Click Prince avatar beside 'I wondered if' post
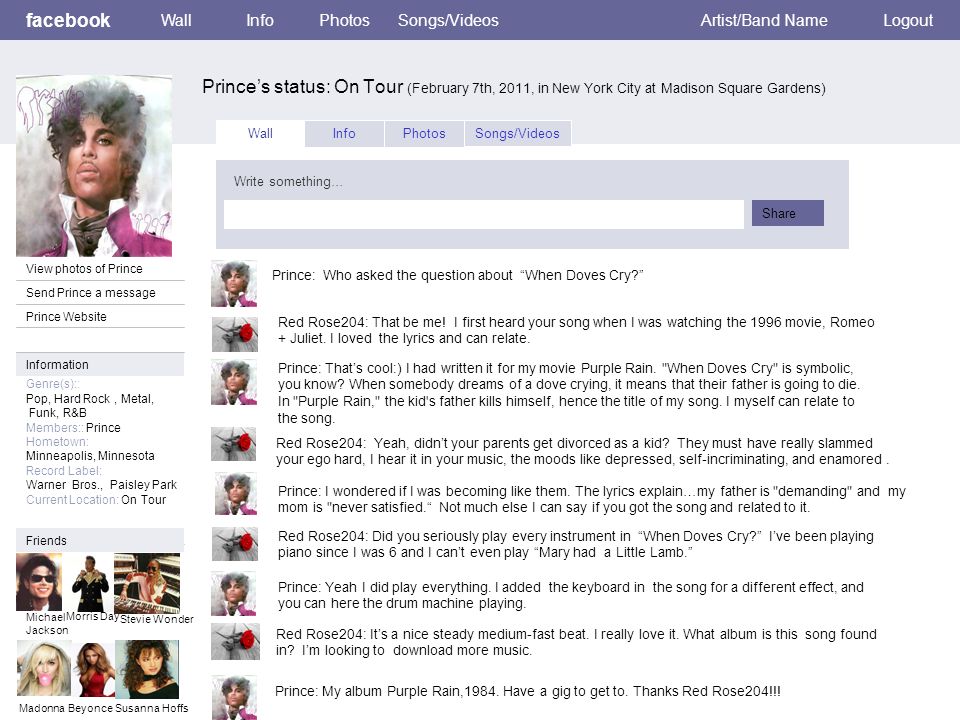This screenshot has width=960, height=720. pyautogui.click(x=236, y=493)
